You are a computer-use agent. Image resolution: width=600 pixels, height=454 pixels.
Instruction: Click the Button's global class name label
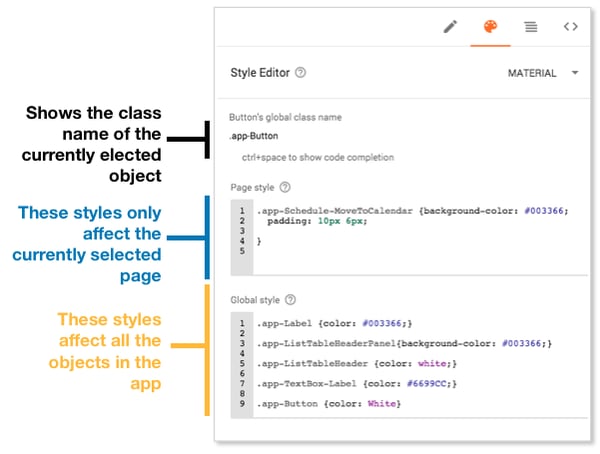click(x=285, y=117)
